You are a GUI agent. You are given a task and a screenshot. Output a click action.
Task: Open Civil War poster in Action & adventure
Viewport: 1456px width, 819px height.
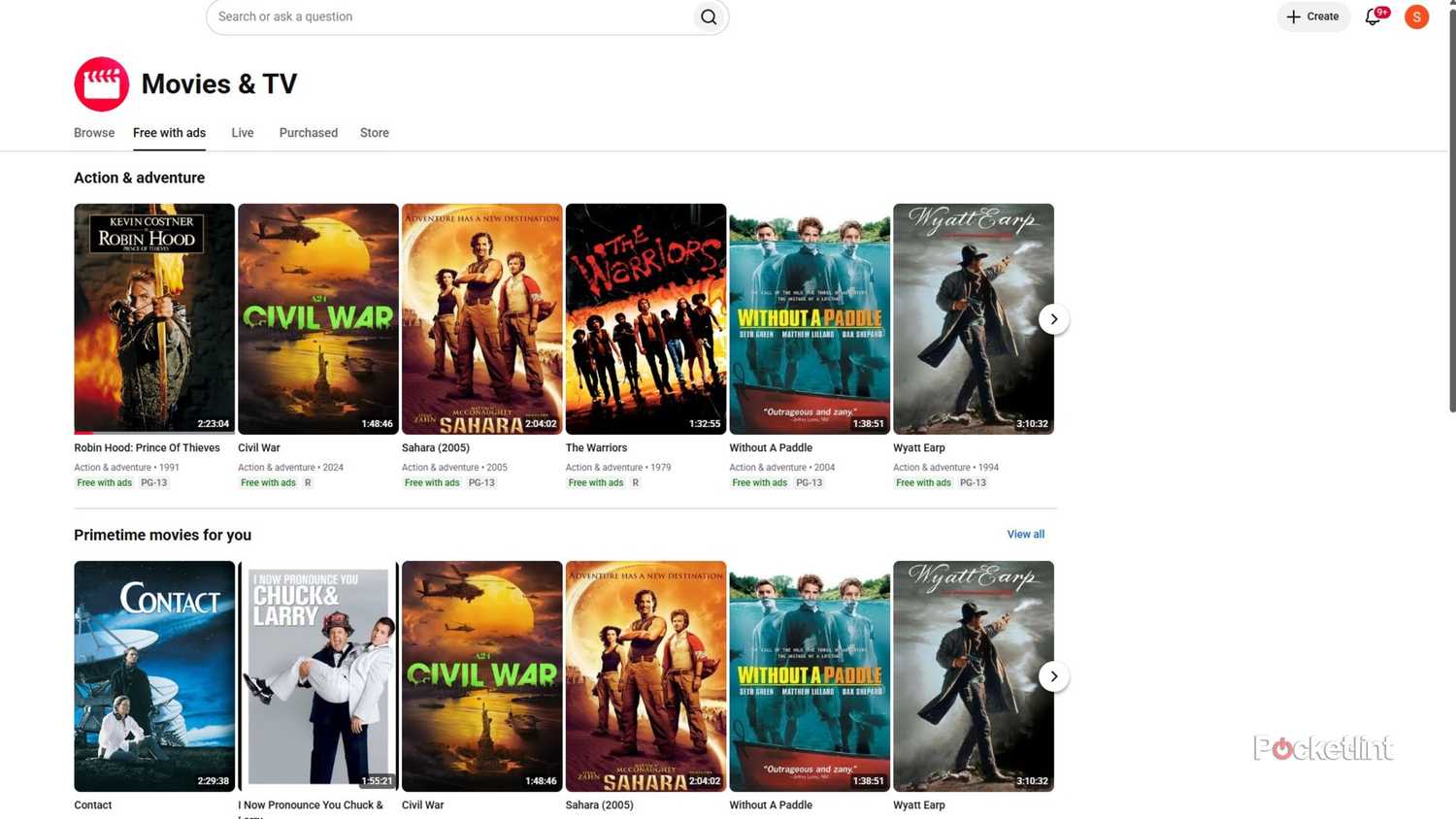318,318
